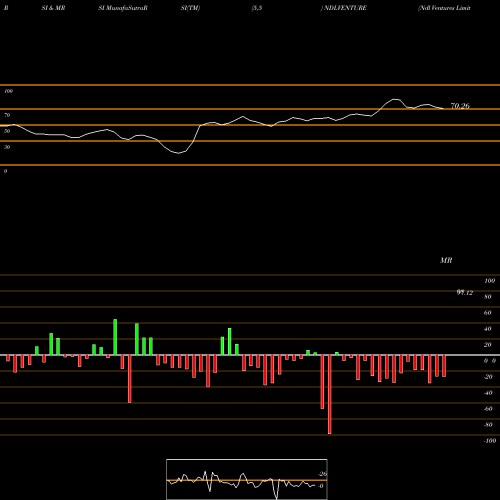
Task: Click the 99.12 value in MR panel
Action: (x=465, y=293)
